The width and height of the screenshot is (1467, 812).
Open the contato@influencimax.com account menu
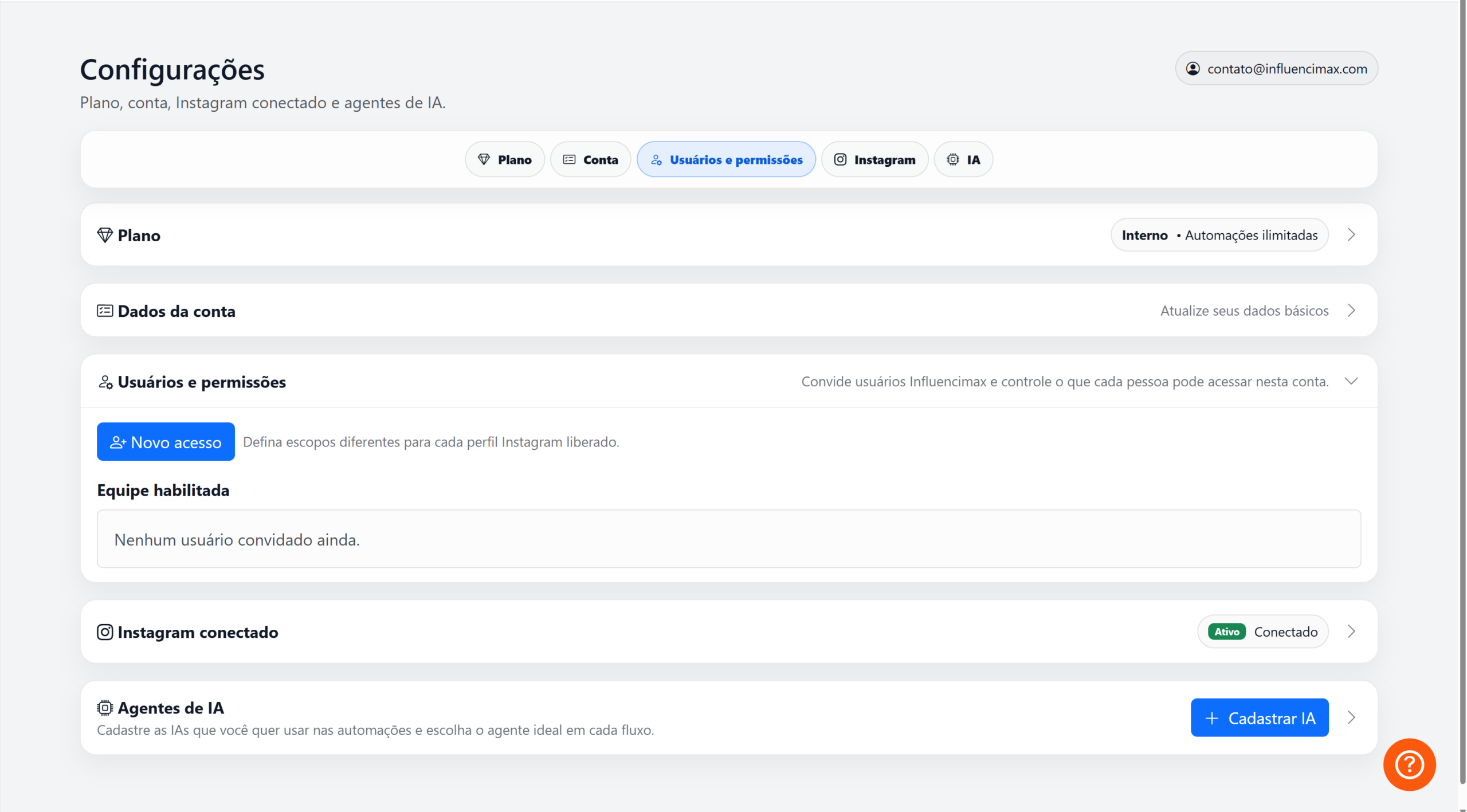(1277, 69)
